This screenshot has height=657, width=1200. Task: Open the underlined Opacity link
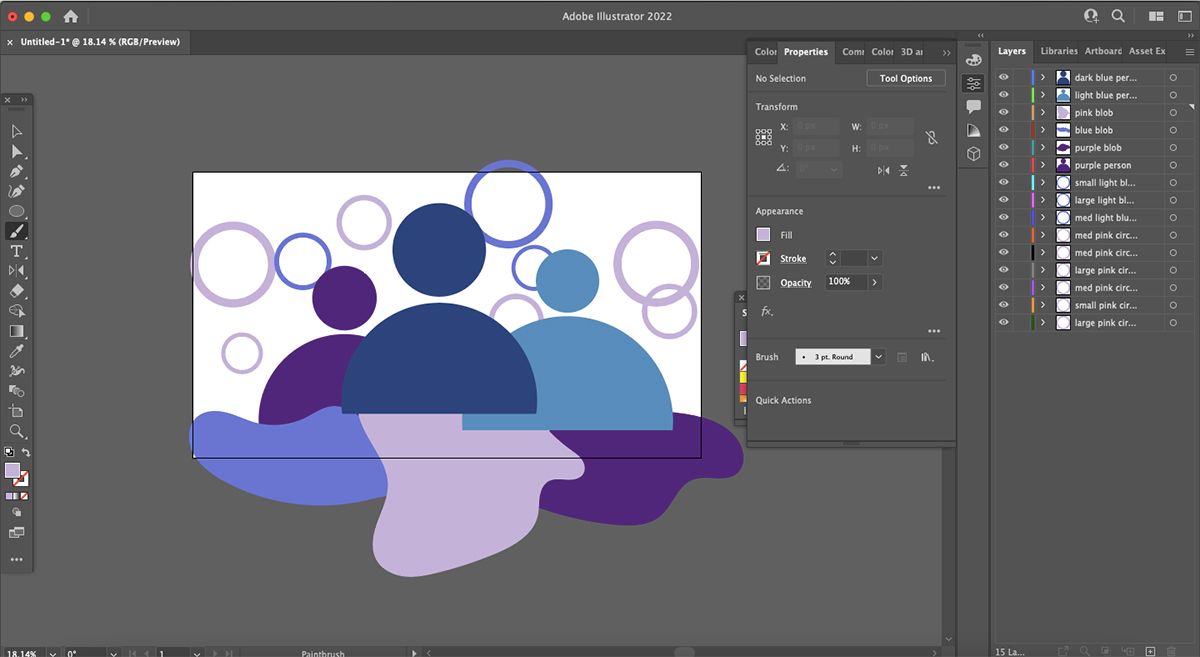click(796, 283)
